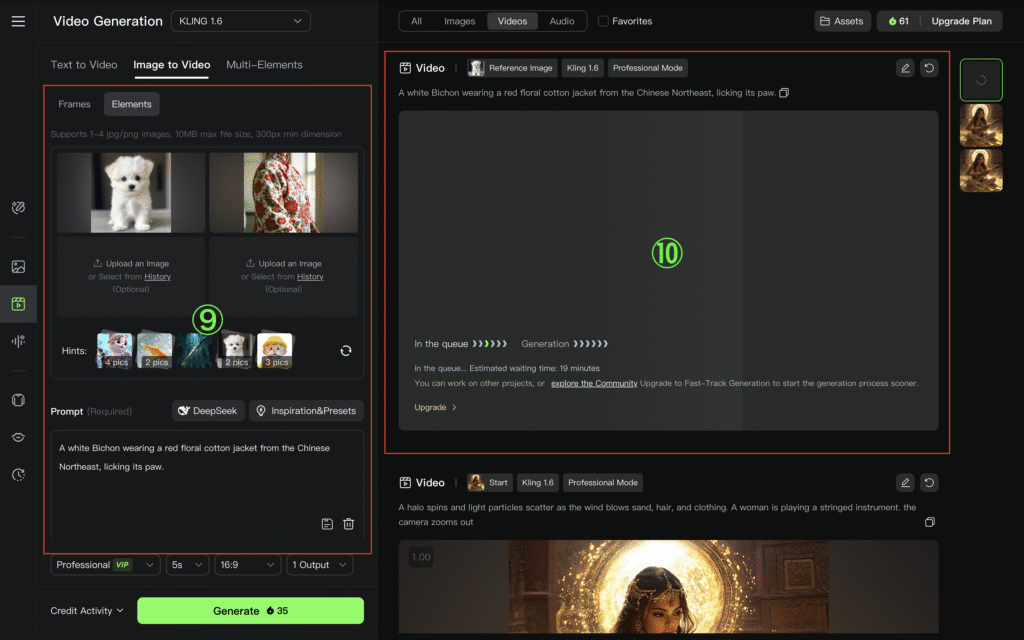This screenshot has height=640, width=1024.
Task: Copy the white Bichon prompt text
Action: tap(784, 93)
